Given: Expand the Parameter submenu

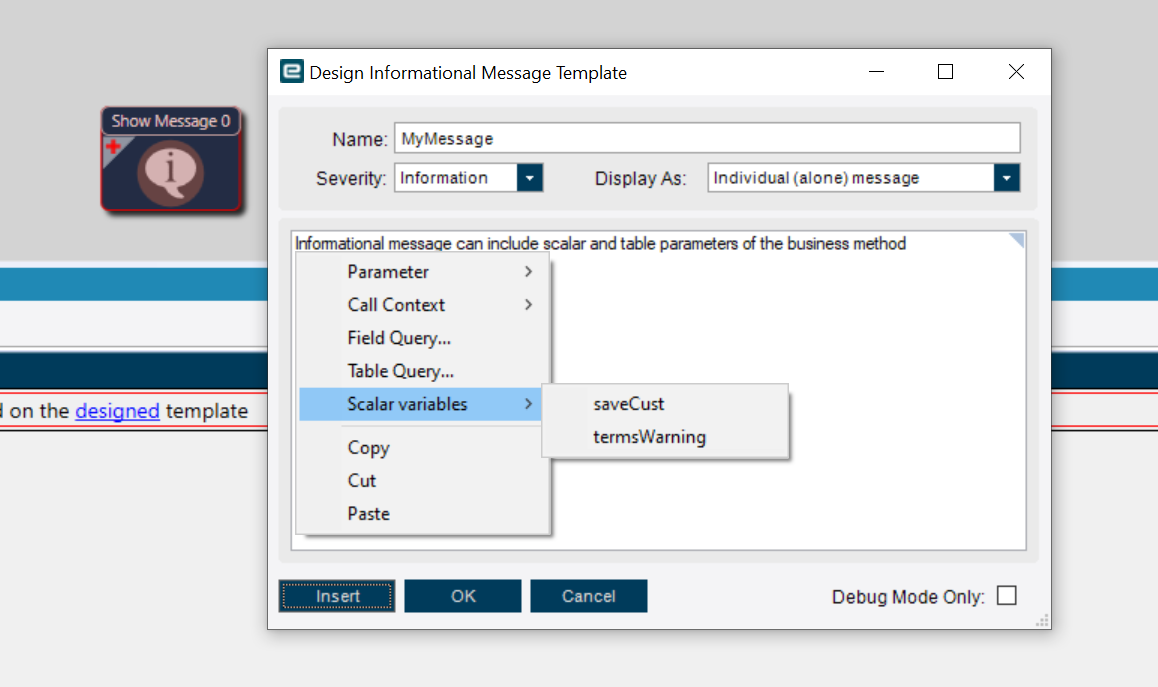Looking at the screenshot, I should [388, 271].
